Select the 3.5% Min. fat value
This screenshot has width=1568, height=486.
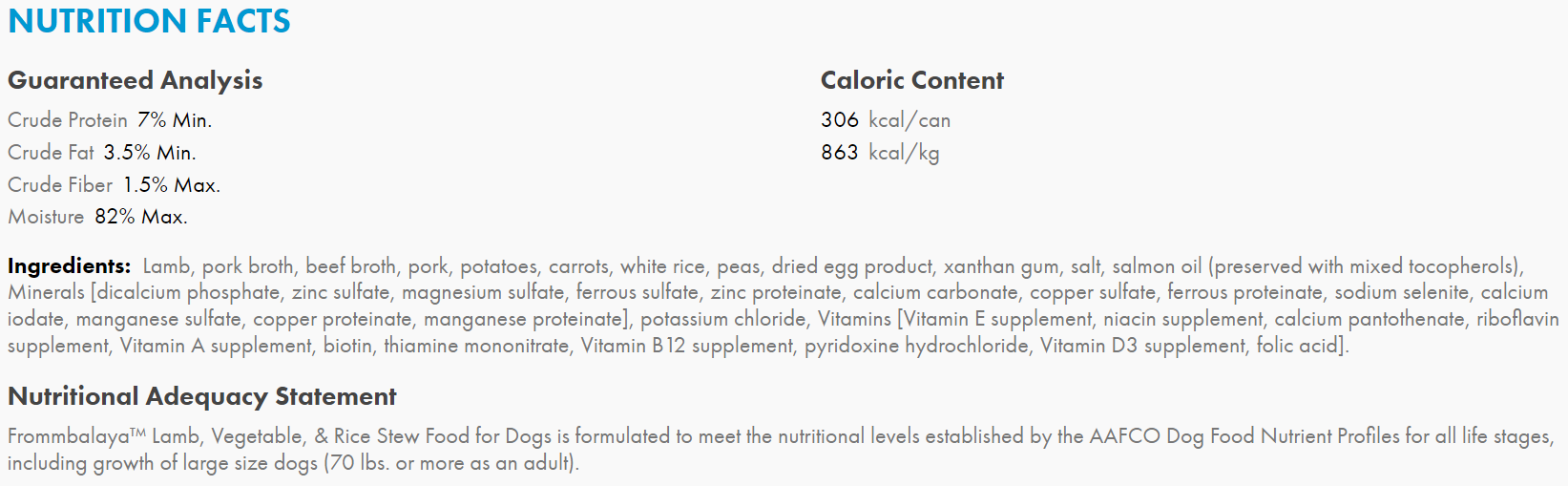[x=150, y=153]
